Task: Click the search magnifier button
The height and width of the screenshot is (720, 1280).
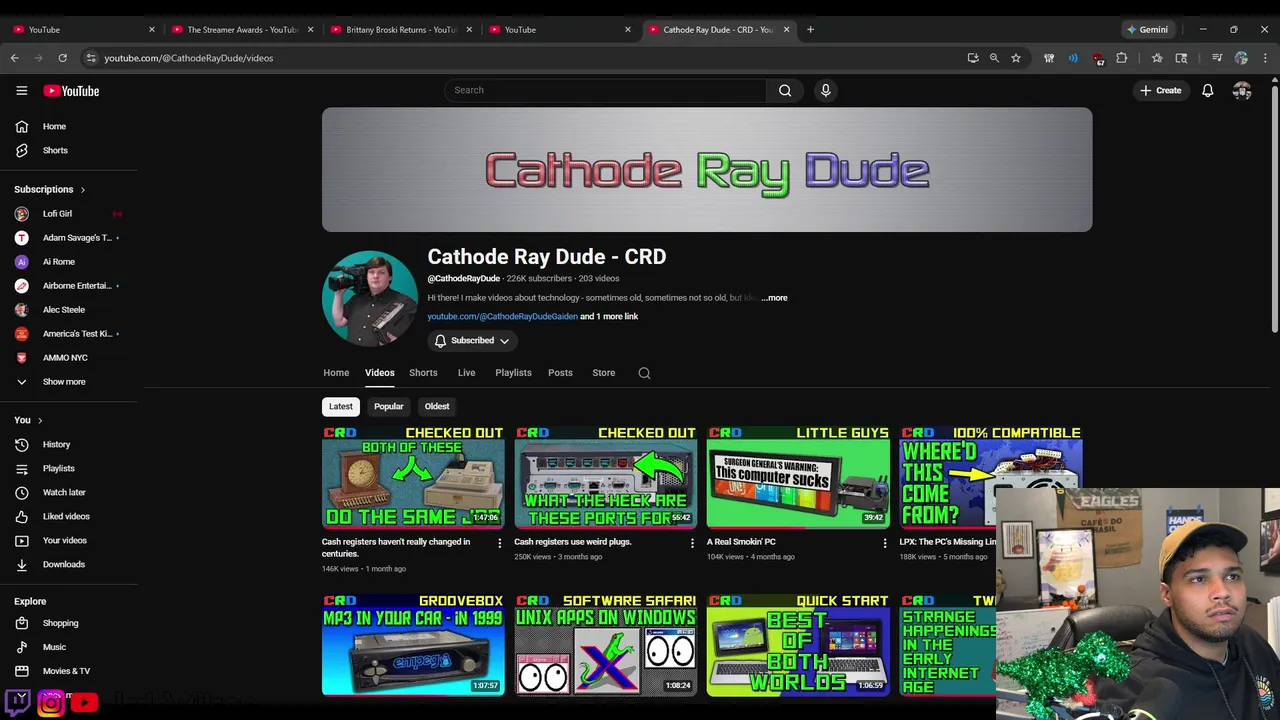Action: tap(785, 90)
